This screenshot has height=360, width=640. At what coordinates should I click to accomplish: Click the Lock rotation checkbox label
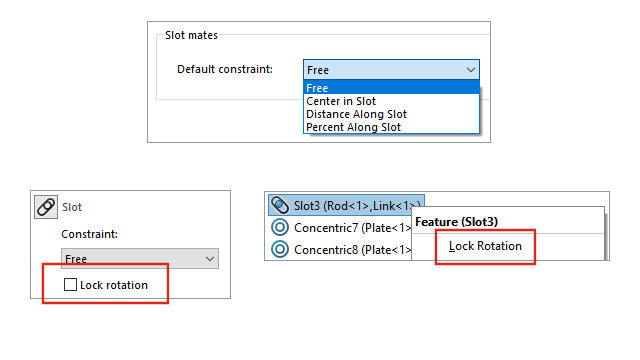pos(114,285)
